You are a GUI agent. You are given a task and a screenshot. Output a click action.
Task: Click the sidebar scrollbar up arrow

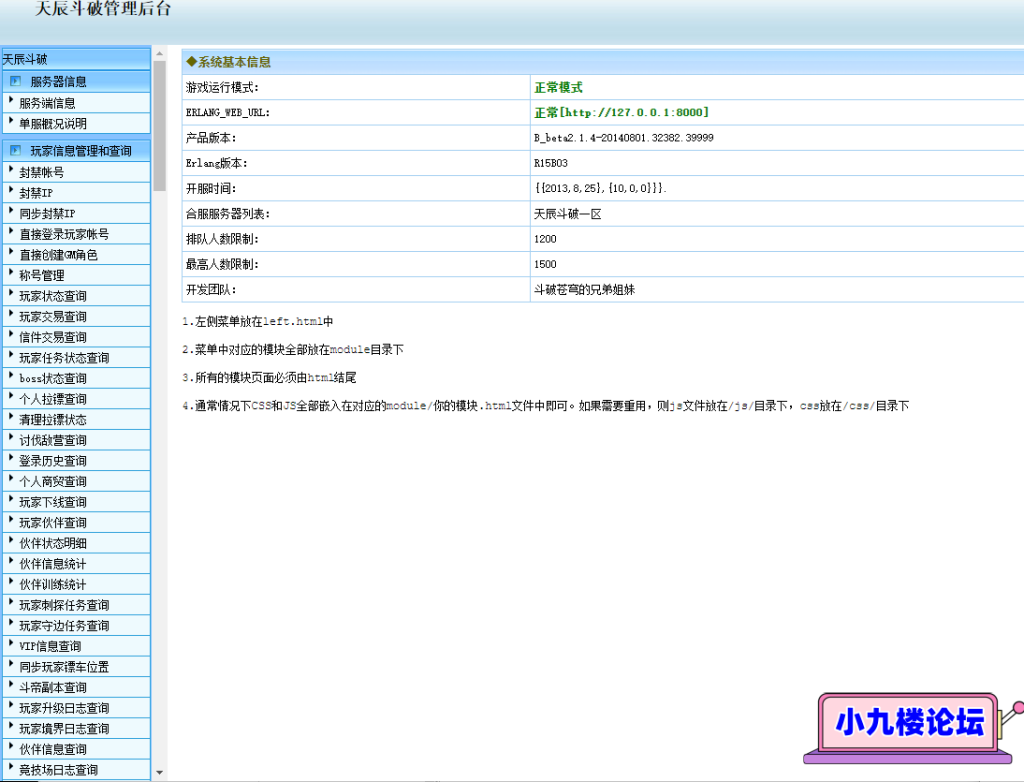click(x=159, y=54)
